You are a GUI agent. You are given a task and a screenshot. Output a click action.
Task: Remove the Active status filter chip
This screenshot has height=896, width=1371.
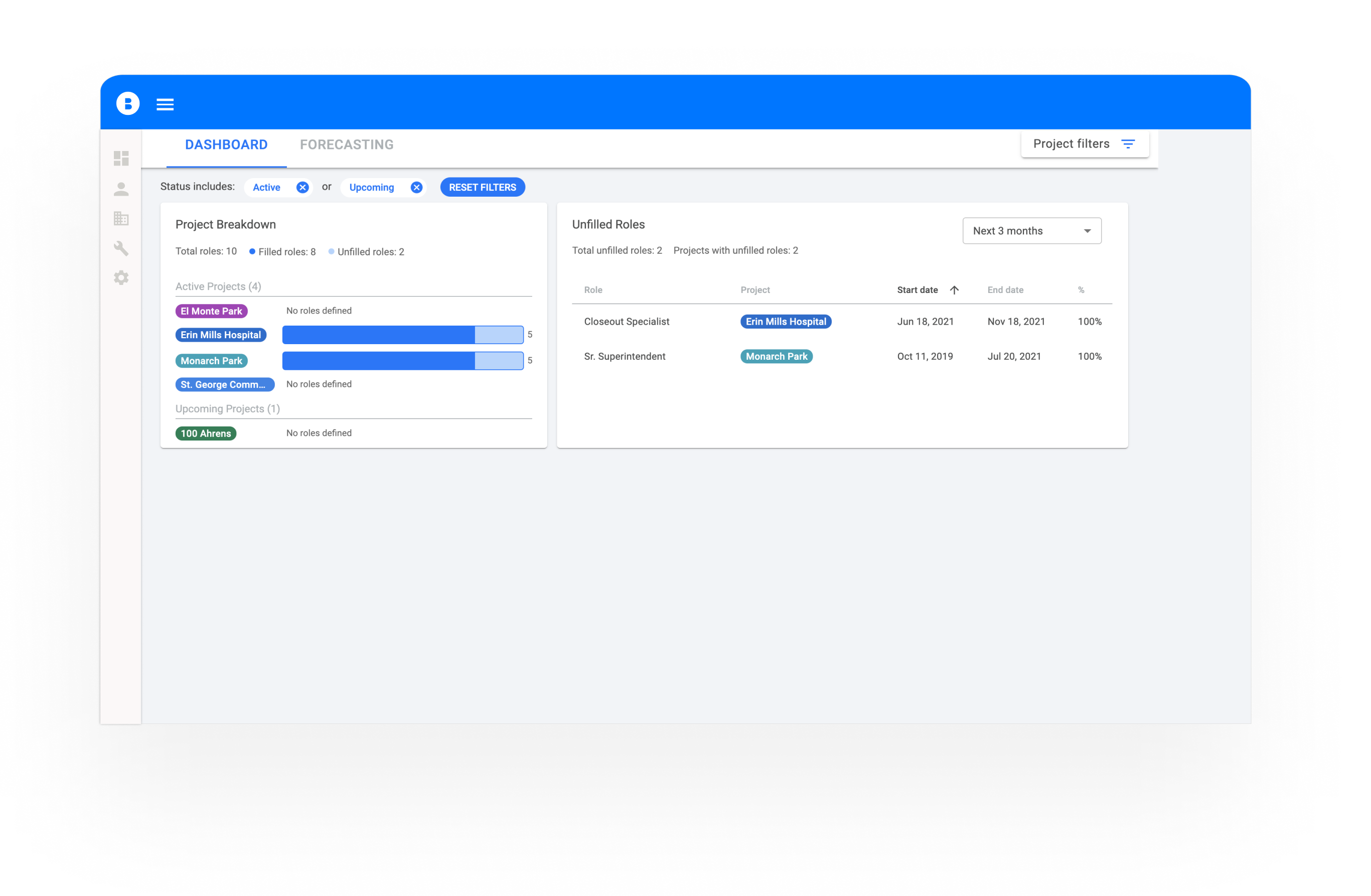[x=302, y=187]
